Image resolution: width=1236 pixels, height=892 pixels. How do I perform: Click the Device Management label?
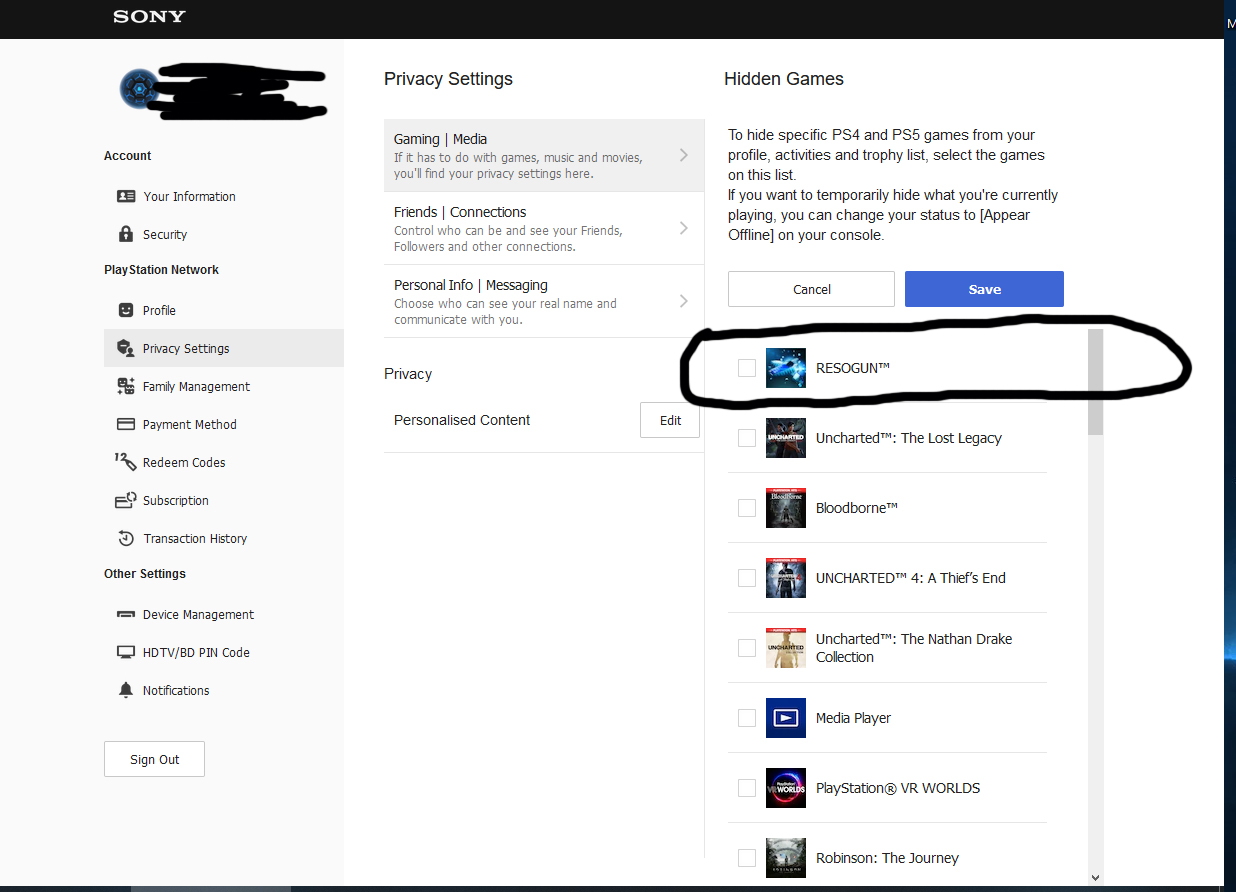click(x=198, y=615)
